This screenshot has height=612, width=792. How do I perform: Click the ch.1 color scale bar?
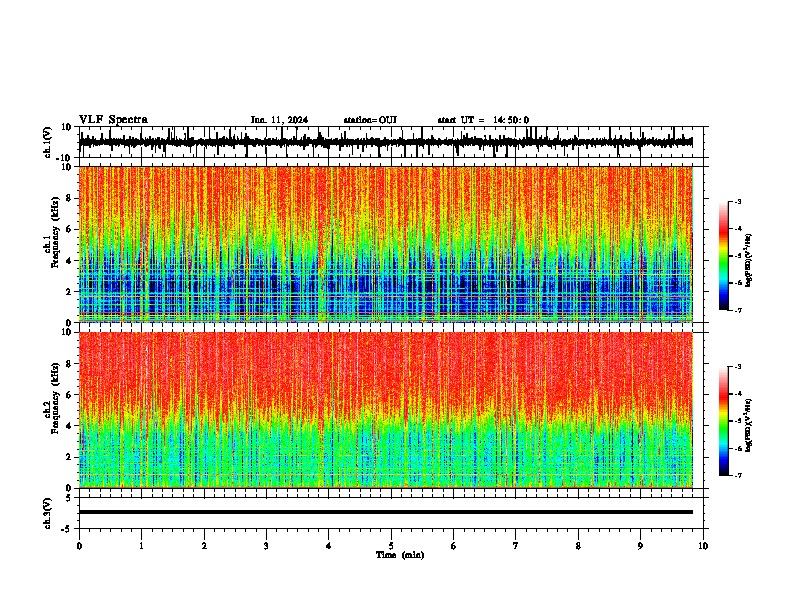(724, 256)
